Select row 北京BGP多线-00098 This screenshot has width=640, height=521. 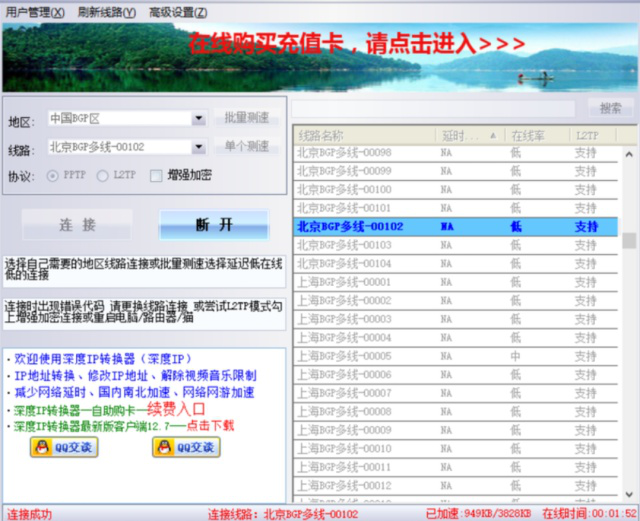point(456,153)
